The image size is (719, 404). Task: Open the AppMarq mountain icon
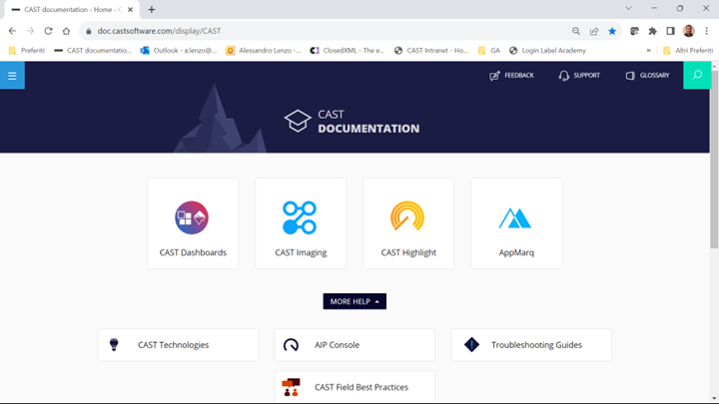coord(515,218)
